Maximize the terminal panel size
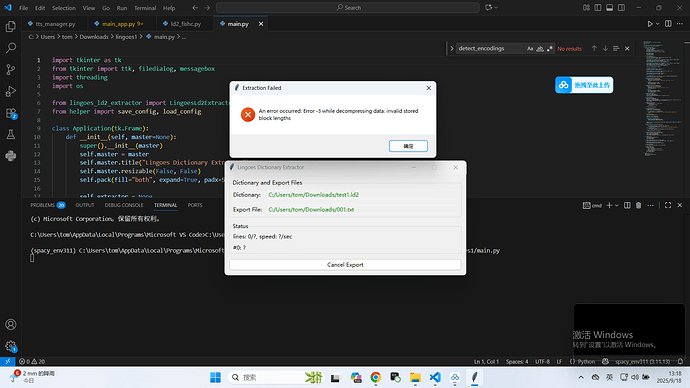690x388 pixels. click(x=668, y=205)
